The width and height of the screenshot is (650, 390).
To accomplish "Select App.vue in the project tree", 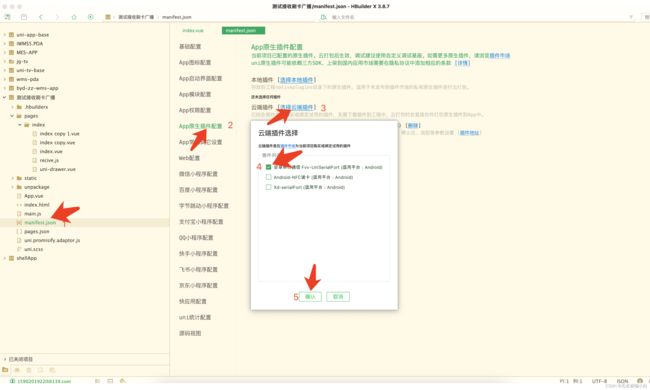I will click(x=34, y=196).
